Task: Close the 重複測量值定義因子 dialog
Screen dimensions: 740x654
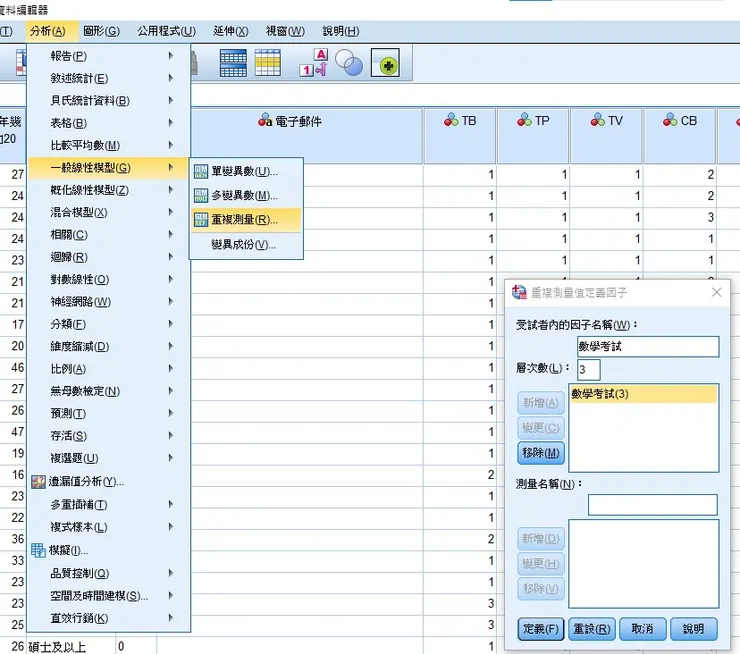Action: click(716, 293)
